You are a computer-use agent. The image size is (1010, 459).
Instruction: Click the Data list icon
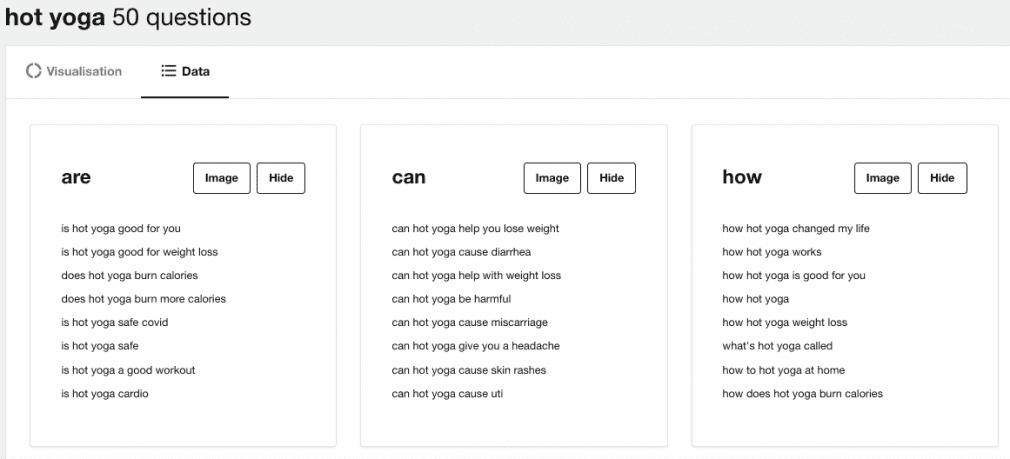pyautogui.click(x=169, y=71)
